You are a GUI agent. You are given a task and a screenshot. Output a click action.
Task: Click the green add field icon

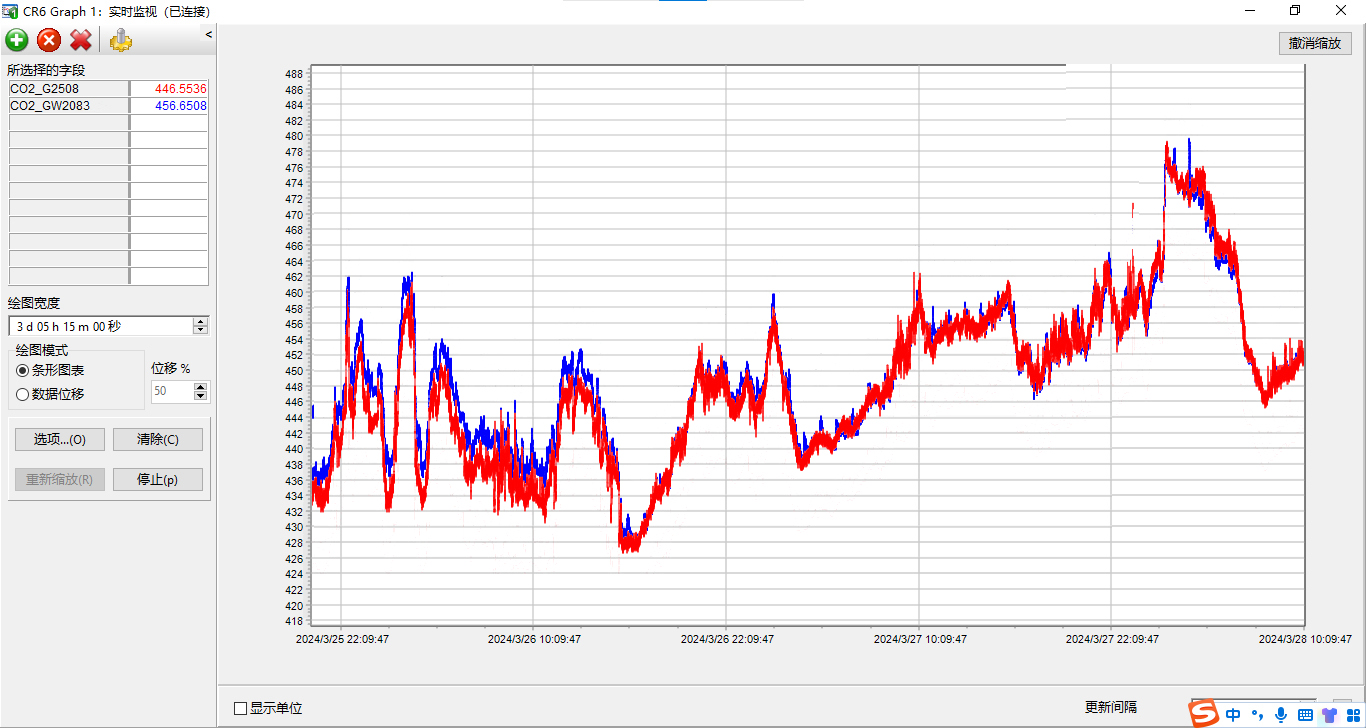click(x=17, y=40)
